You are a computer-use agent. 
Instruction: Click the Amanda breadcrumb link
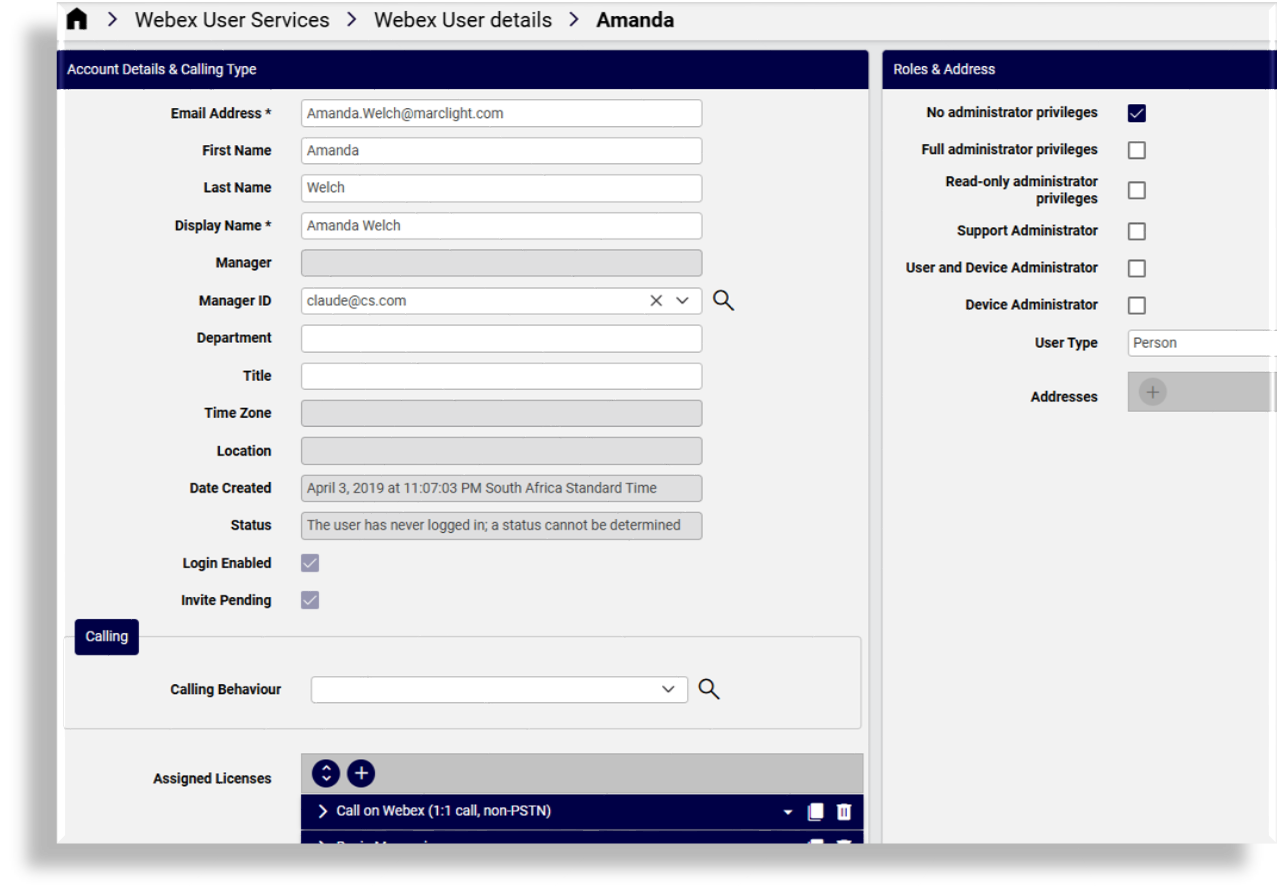click(634, 19)
